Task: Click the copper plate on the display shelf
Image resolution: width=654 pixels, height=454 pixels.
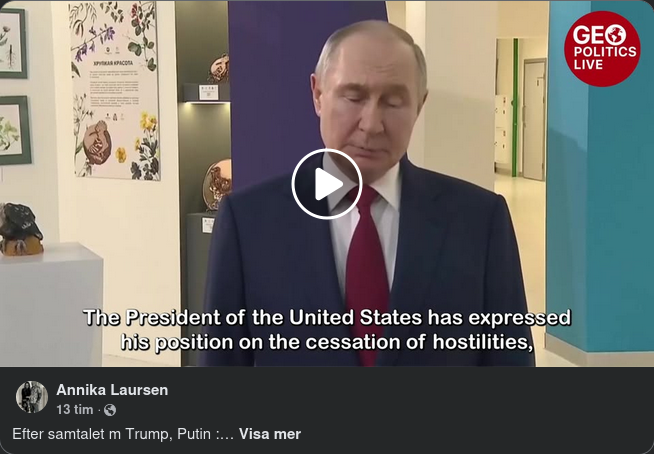Action: [217, 184]
